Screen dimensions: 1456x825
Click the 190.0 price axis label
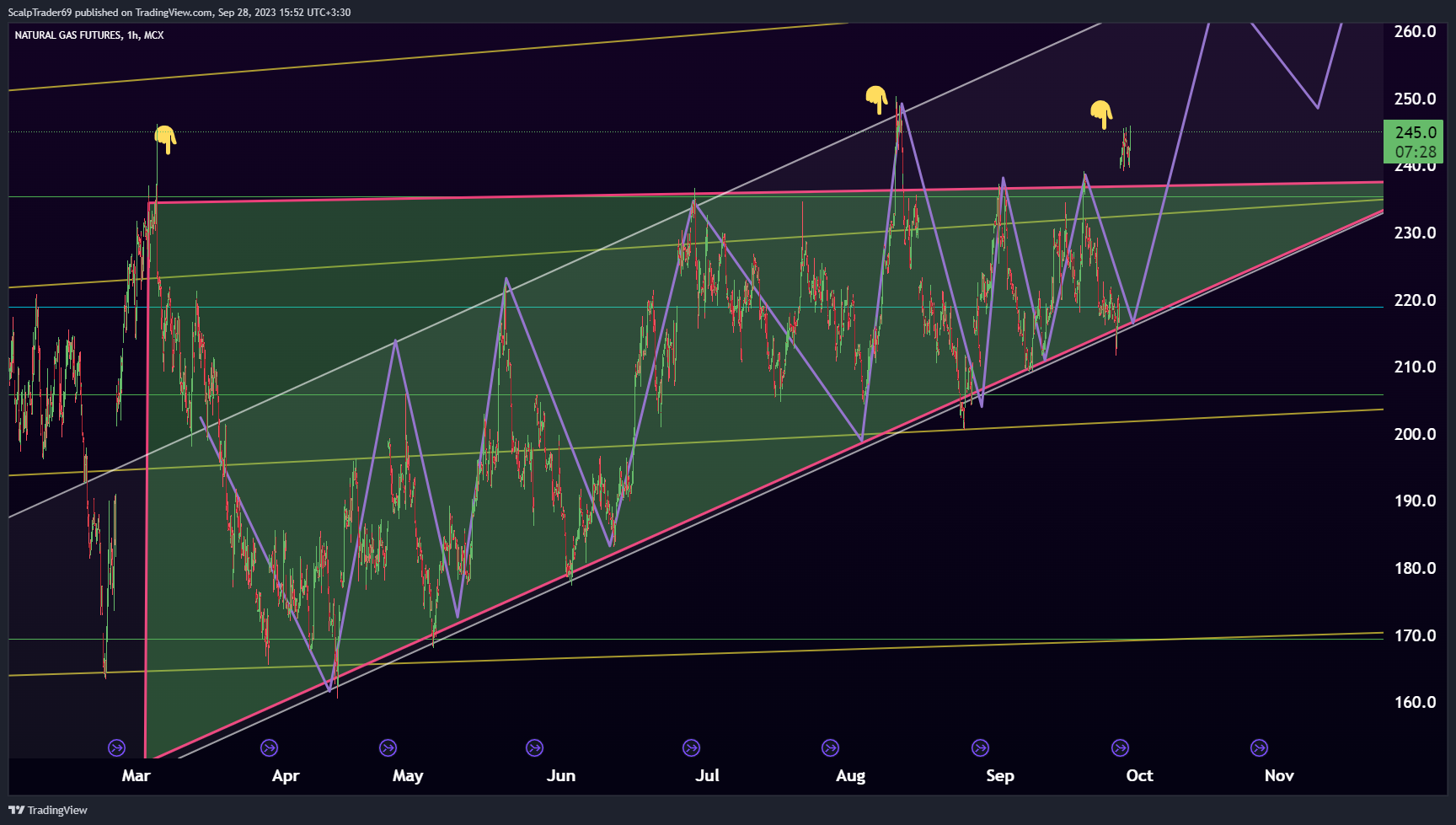pyautogui.click(x=1416, y=501)
